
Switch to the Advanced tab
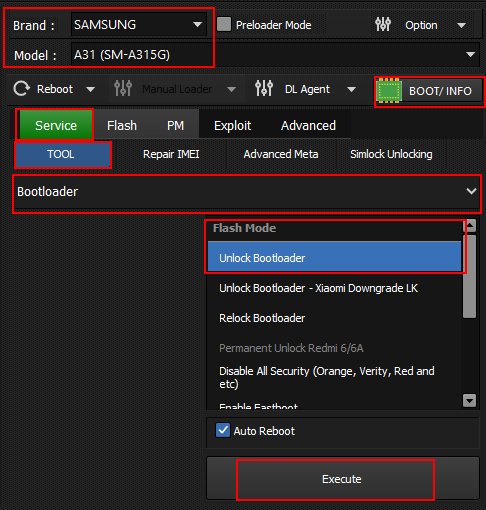pyautogui.click(x=308, y=126)
